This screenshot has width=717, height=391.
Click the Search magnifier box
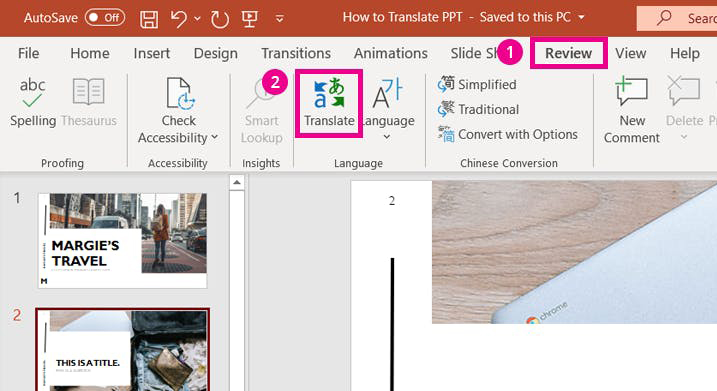[x=677, y=18]
